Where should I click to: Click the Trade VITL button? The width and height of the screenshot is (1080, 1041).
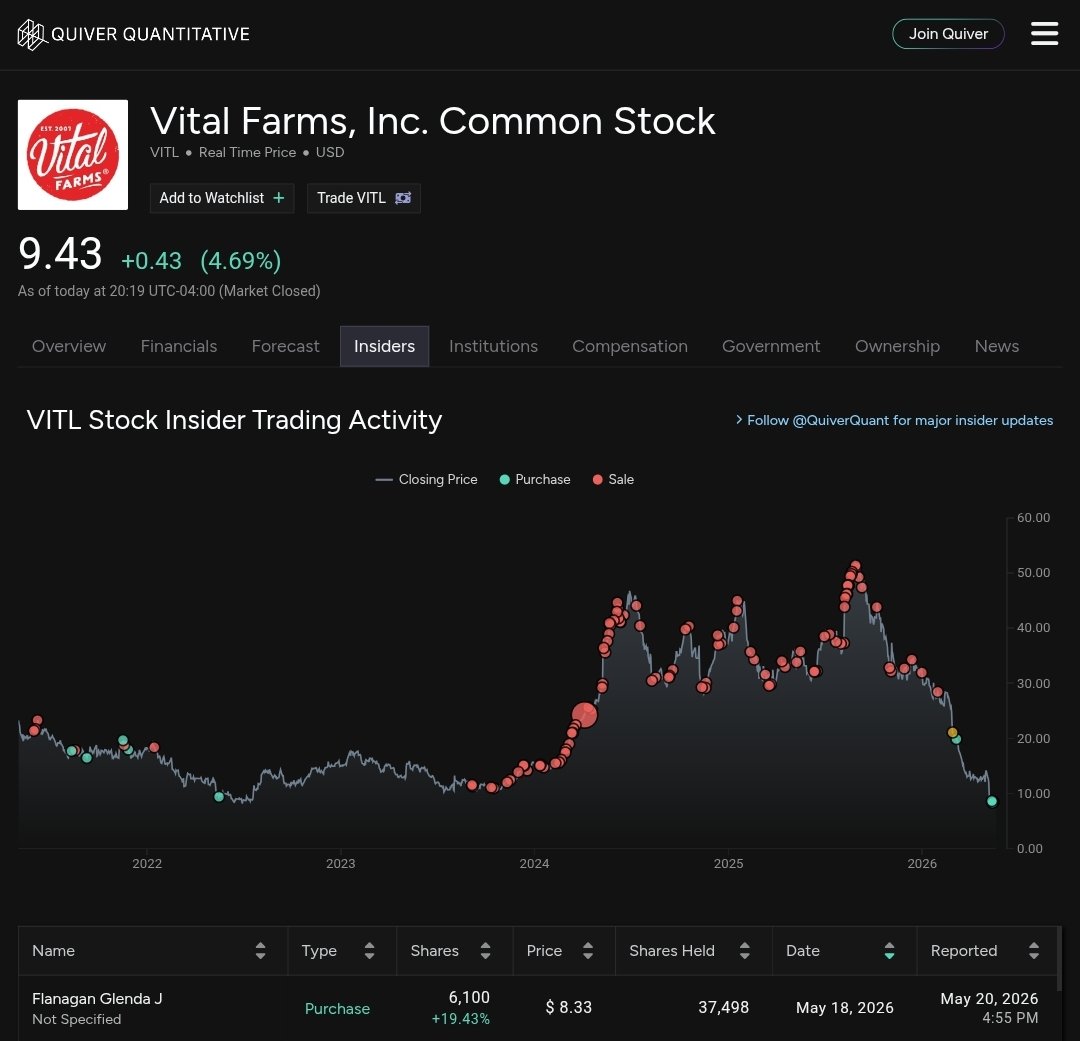pyautogui.click(x=364, y=198)
